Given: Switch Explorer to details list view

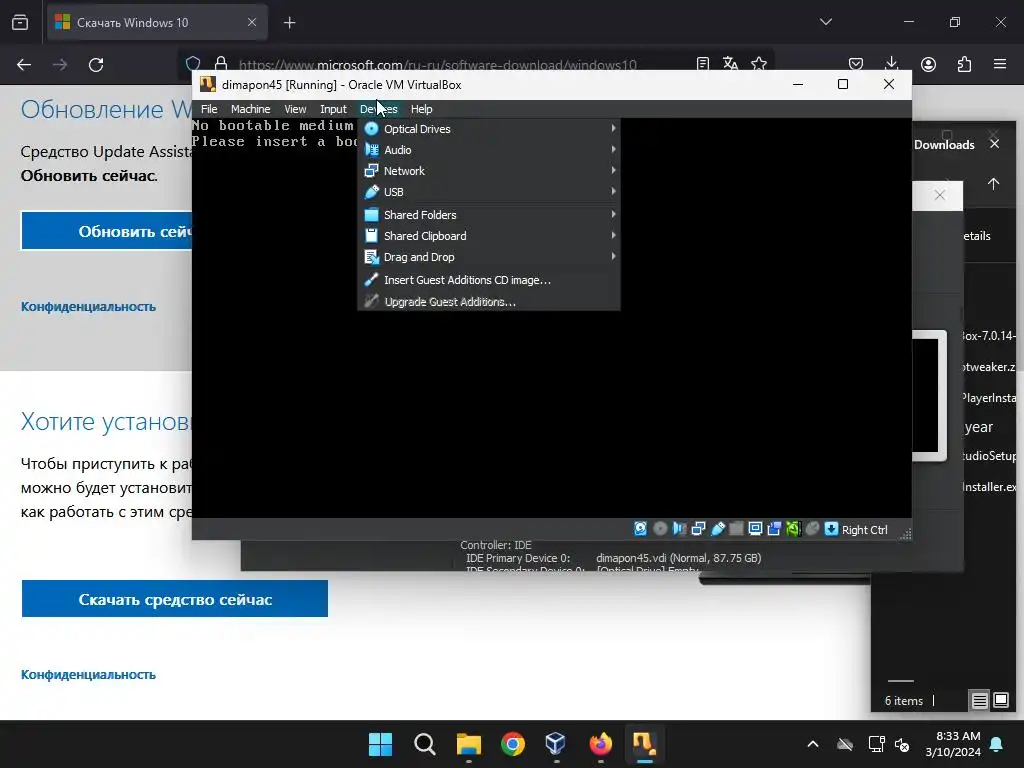Looking at the screenshot, I should [980, 701].
